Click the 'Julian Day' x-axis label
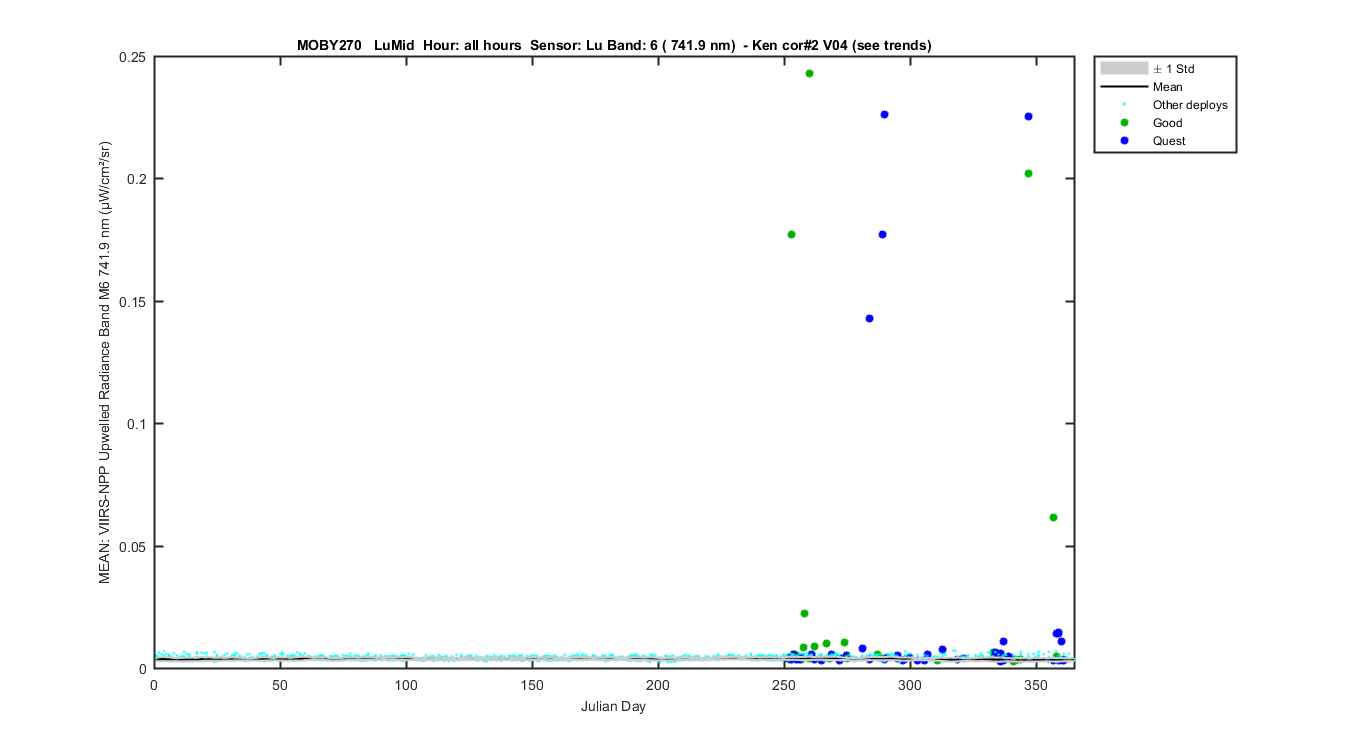The height and width of the screenshot is (750, 1350). coord(613,707)
